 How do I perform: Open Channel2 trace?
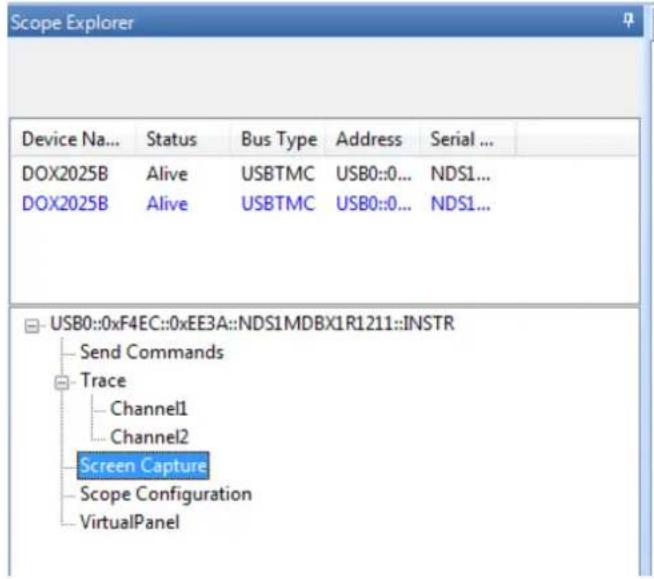point(149,437)
